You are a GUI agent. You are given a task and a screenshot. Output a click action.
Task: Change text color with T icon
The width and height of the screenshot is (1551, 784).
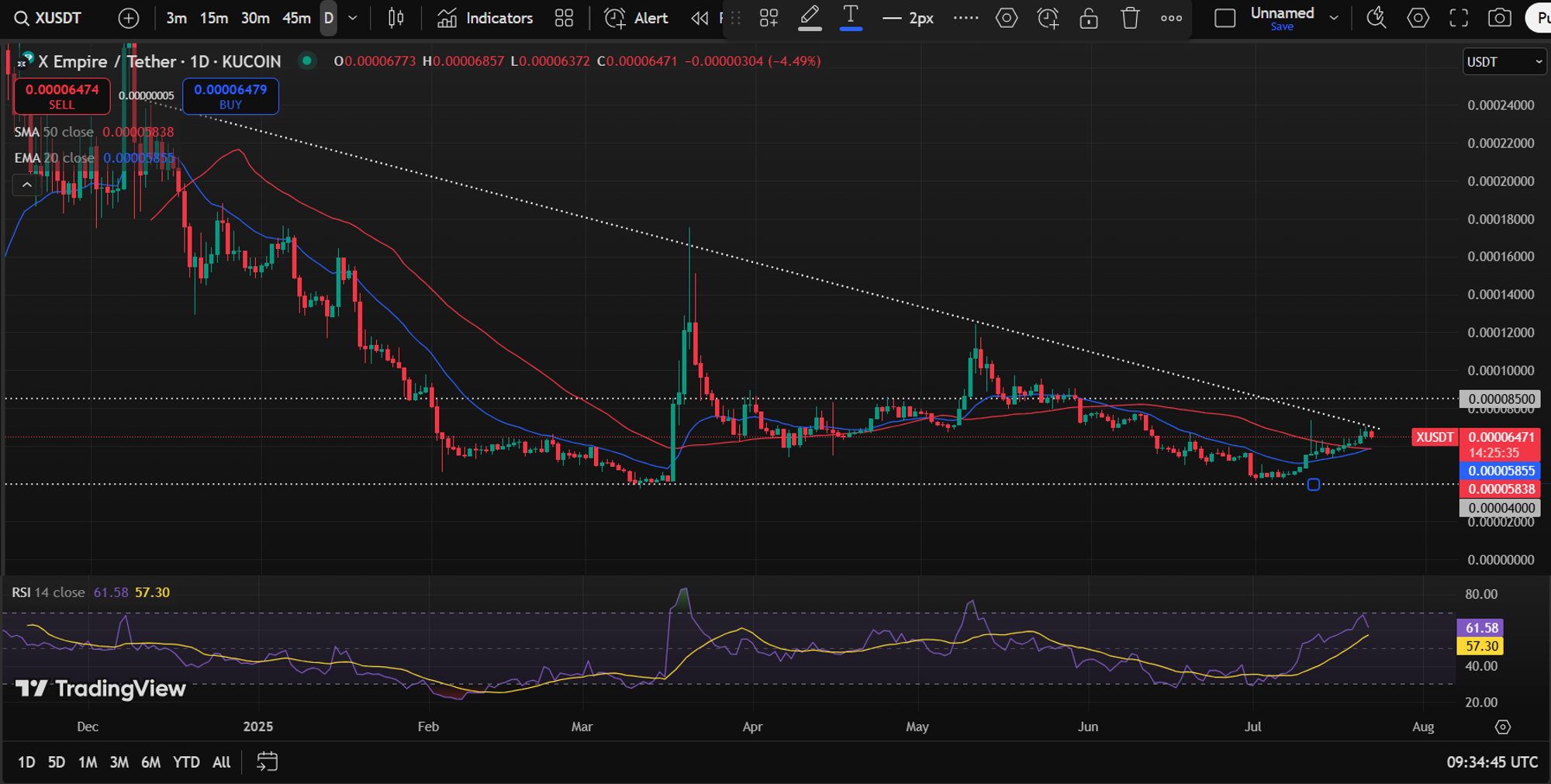coord(851,18)
